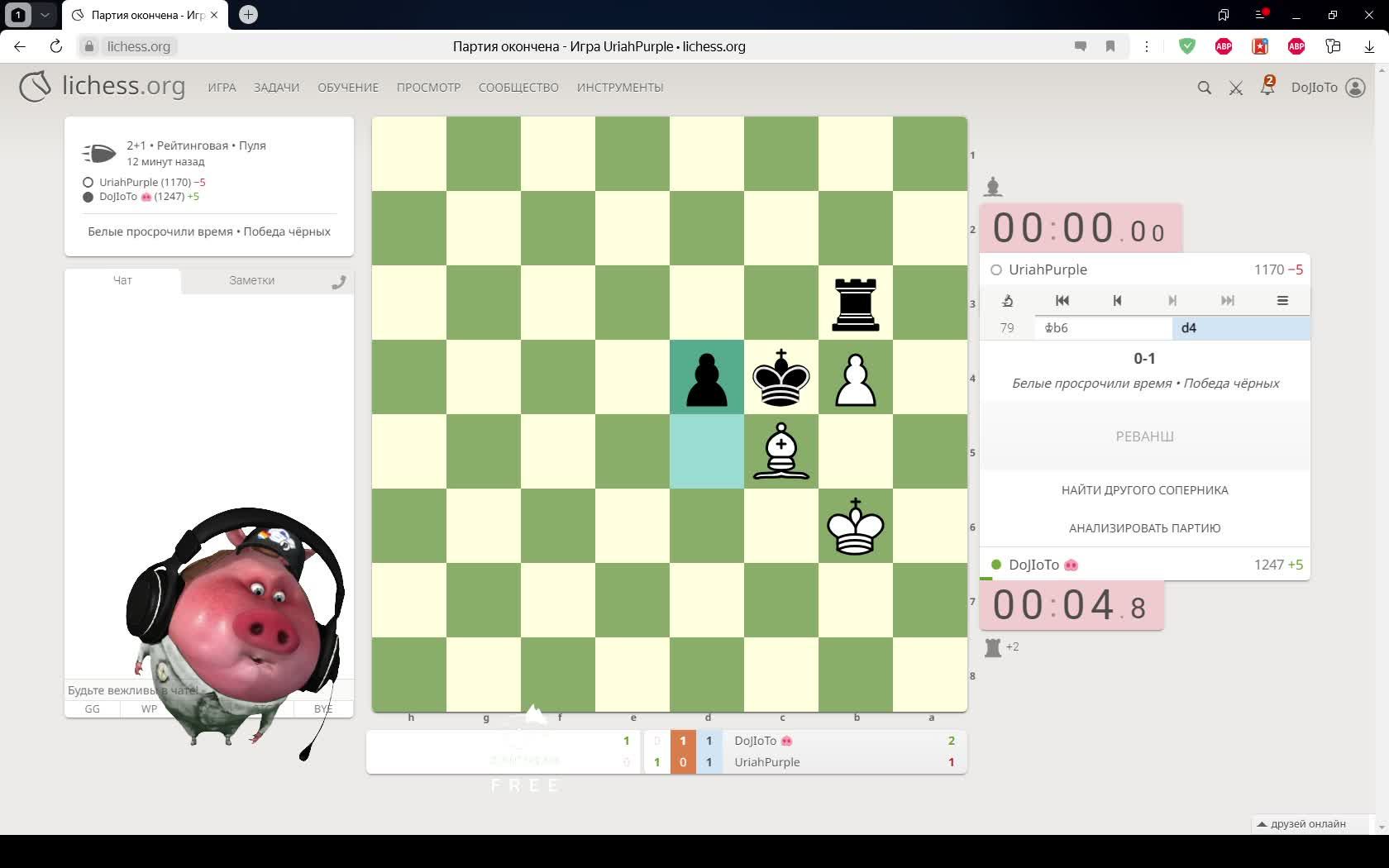Image resolution: width=1389 pixels, height=868 pixels.
Task: Click the РЕВАНШ rematch button
Action: [x=1144, y=436]
